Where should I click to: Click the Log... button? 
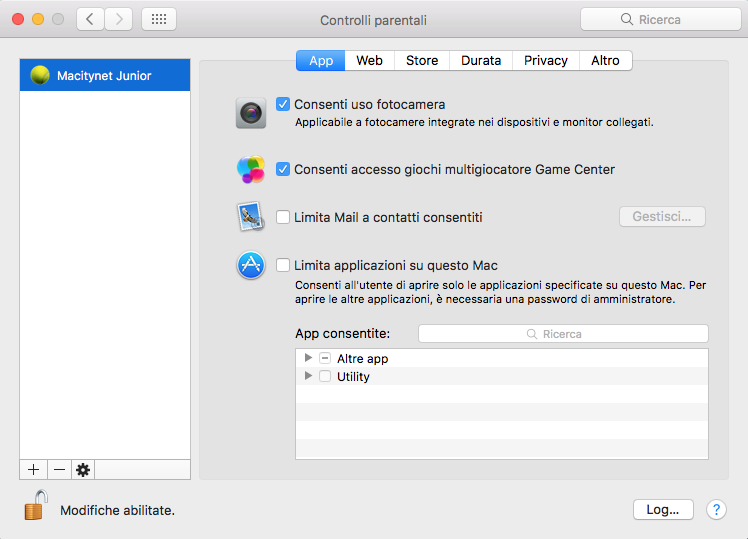point(662,509)
